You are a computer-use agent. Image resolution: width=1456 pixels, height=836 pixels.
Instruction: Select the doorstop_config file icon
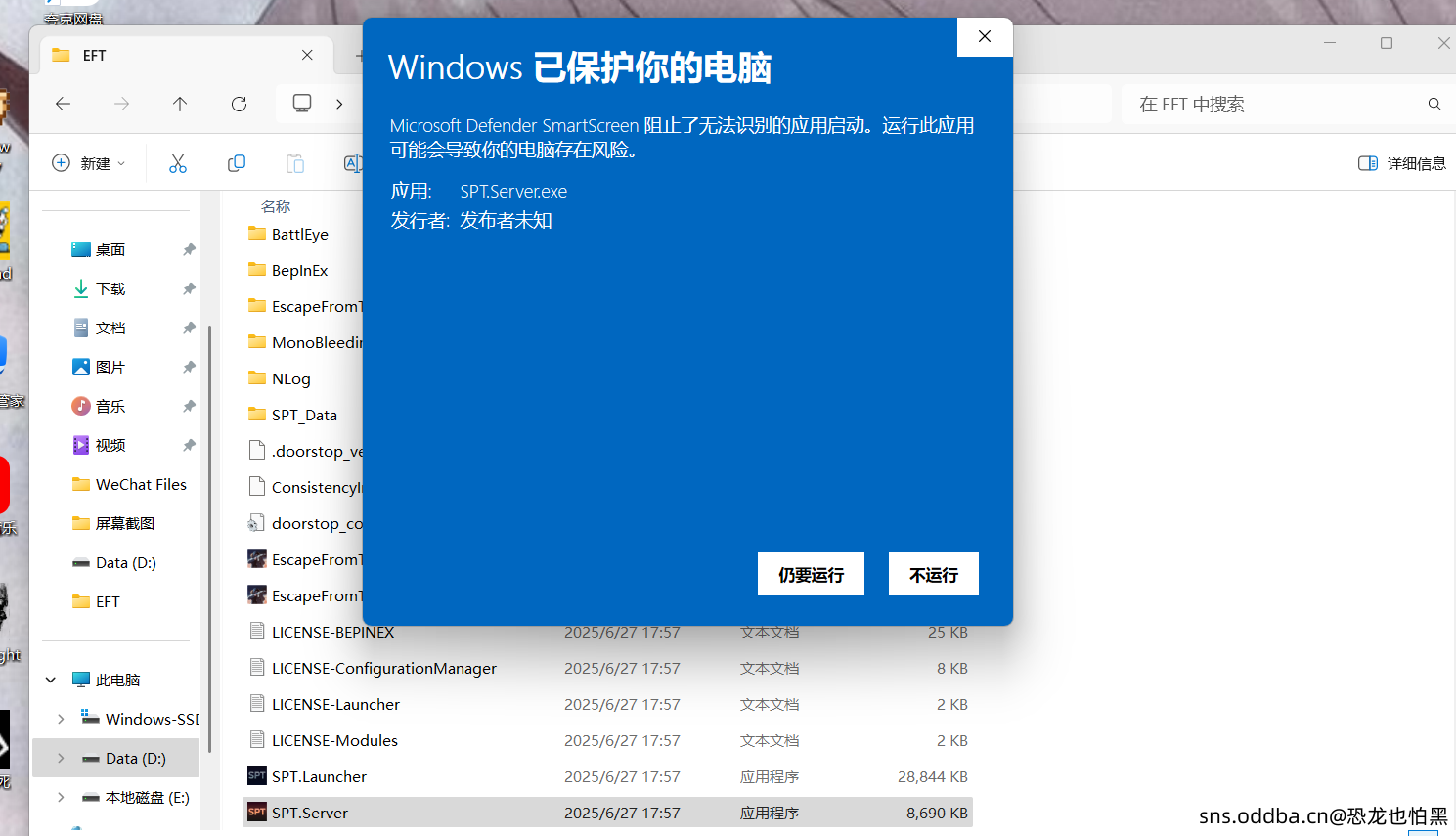click(x=257, y=523)
